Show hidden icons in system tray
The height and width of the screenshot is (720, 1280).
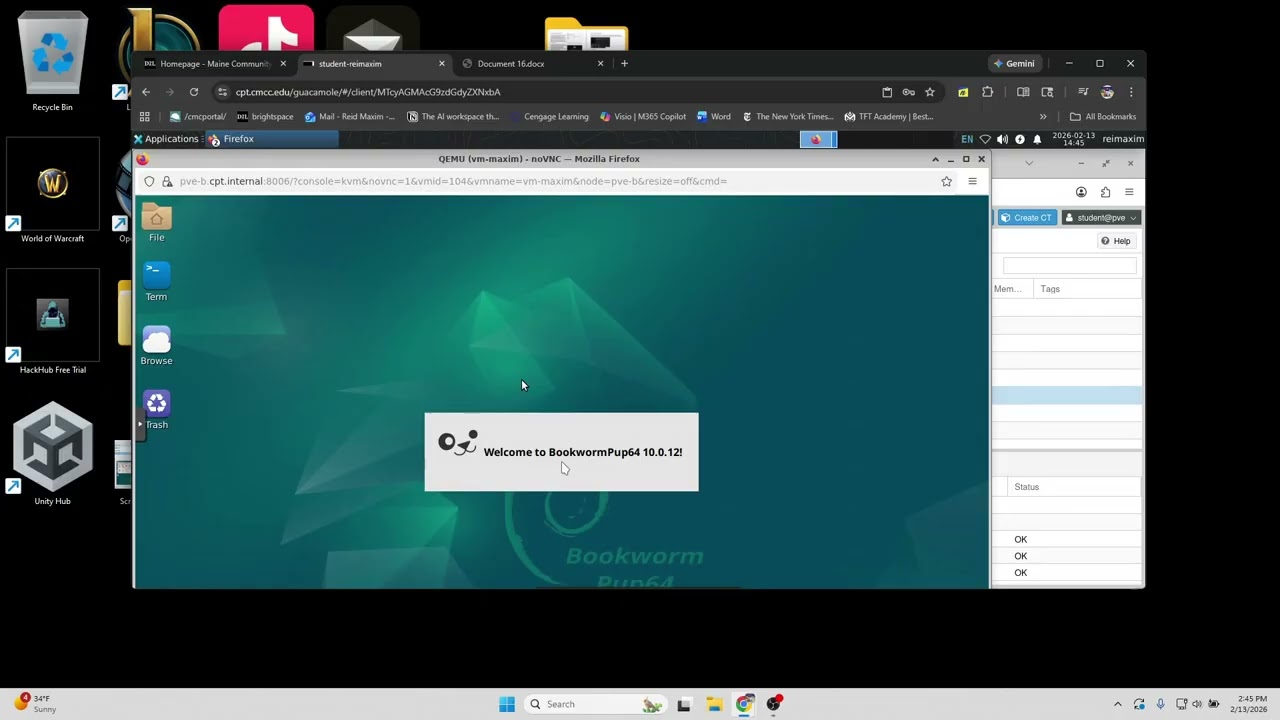pos(1117,704)
